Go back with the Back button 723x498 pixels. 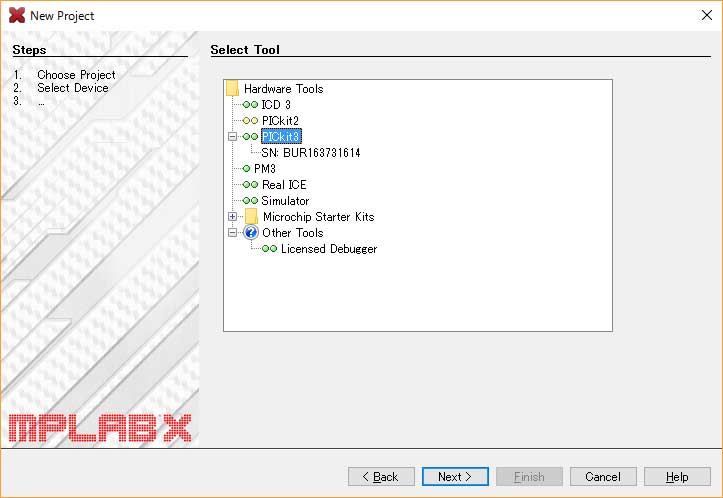click(x=381, y=476)
